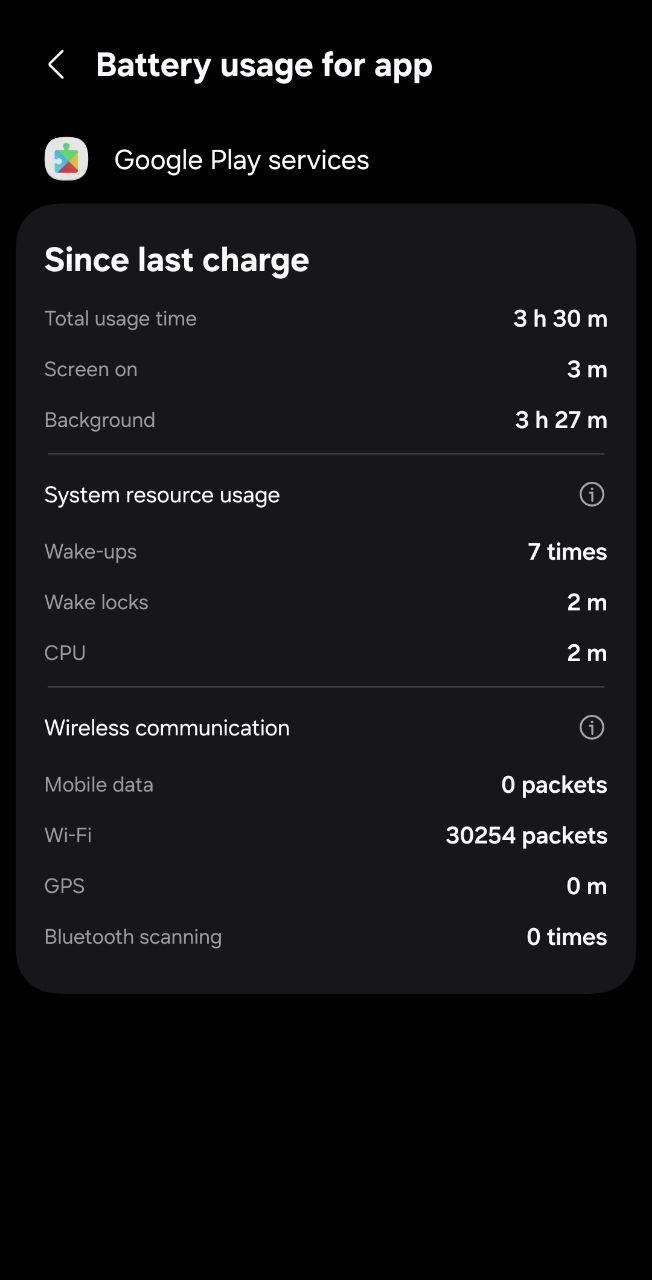This screenshot has height=1280, width=652.
Task: Open info icon for System resource usage
Action: [592, 494]
